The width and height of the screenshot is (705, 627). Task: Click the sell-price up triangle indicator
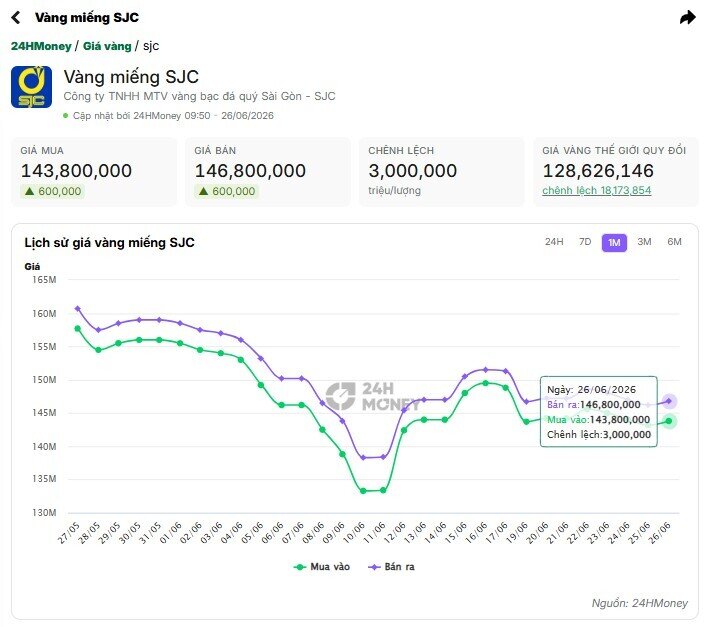click(x=204, y=191)
